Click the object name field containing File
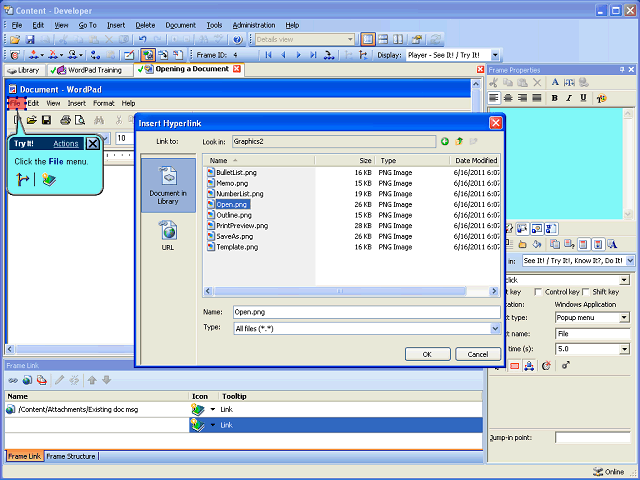Viewport: 640px width, 480px height. (x=593, y=333)
